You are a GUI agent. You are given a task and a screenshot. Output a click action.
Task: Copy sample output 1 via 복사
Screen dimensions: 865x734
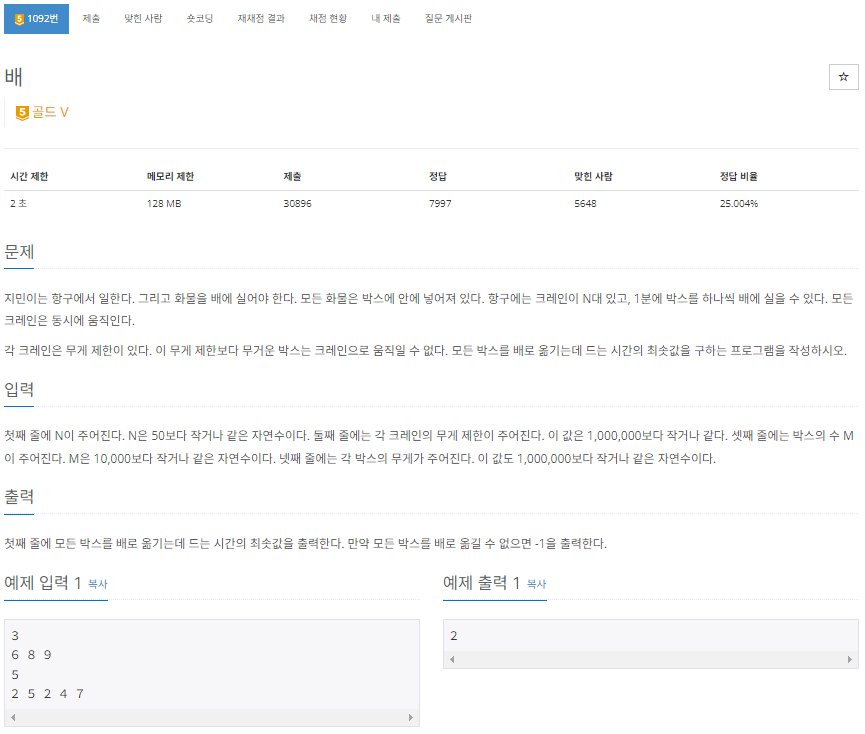click(537, 584)
